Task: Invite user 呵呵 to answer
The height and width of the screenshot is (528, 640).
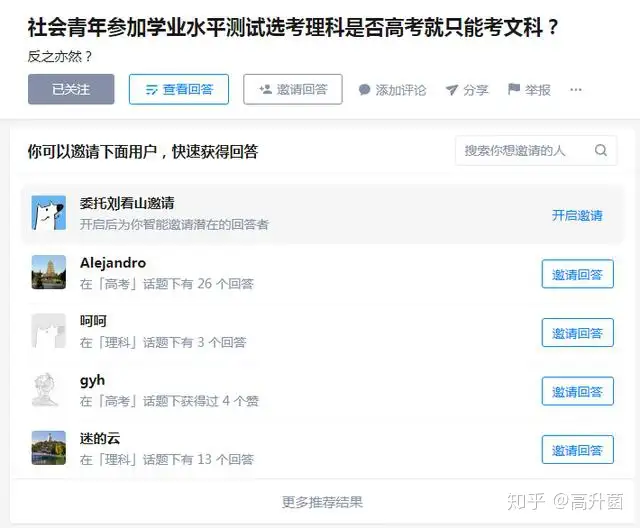Action: [x=578, y=333]
